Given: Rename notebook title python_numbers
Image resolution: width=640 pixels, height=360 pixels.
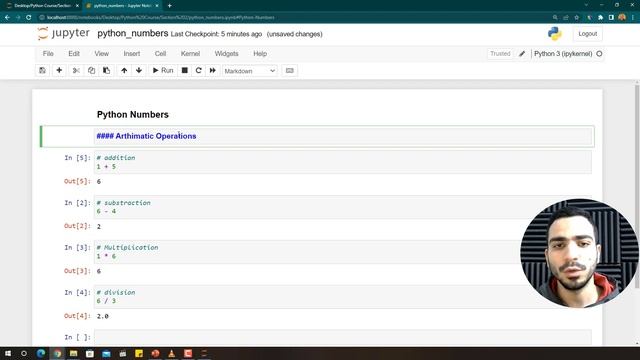Looking at the screenshot, I should click(x=133, y=33).
